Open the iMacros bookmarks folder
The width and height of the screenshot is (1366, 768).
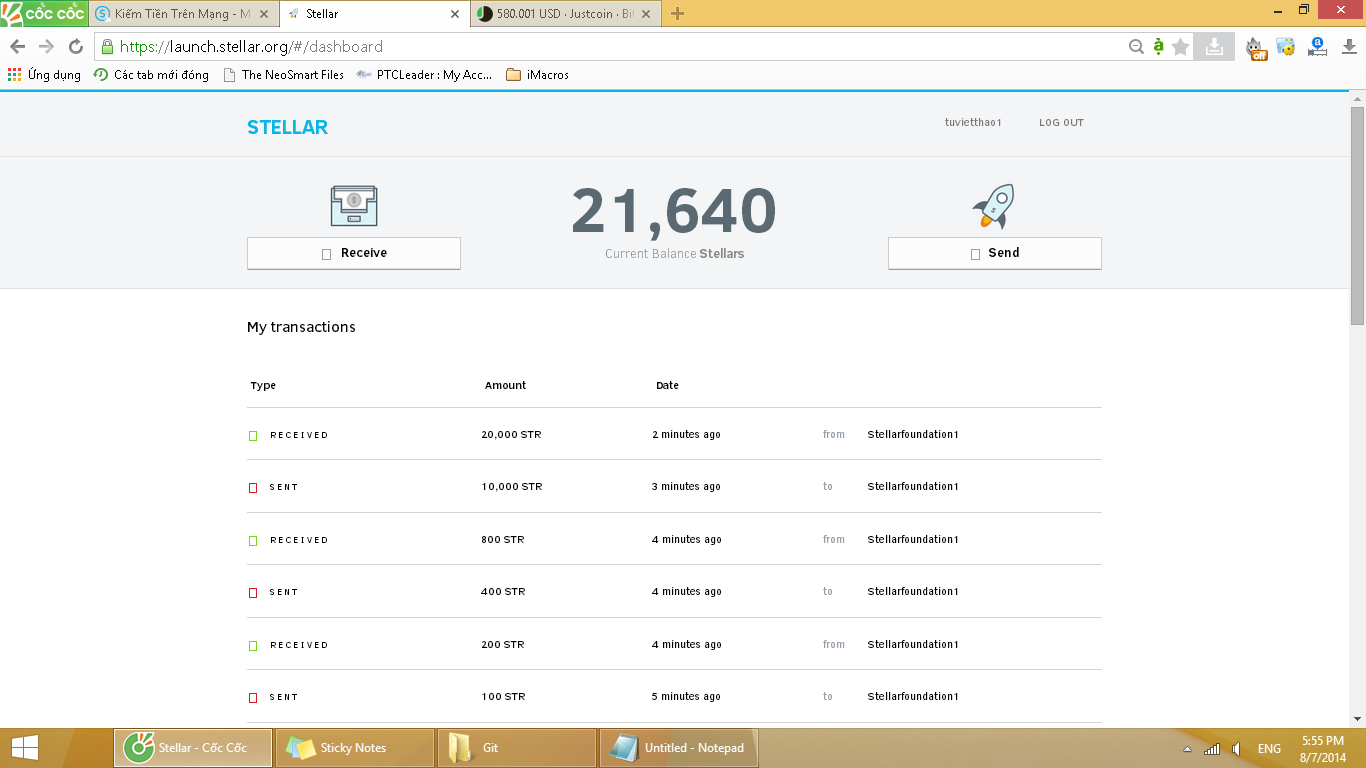coord(537,75)
